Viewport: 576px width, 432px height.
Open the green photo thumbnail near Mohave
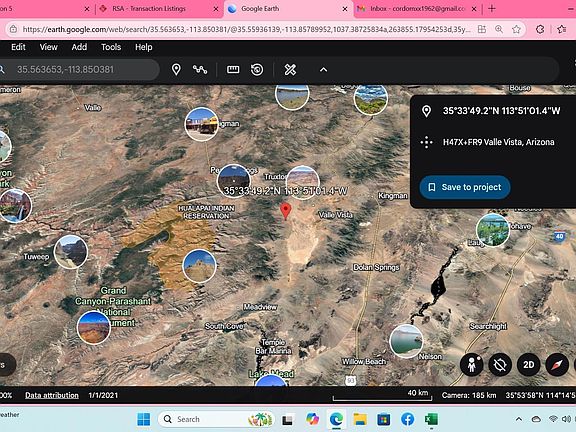click(x=493, y=230)
